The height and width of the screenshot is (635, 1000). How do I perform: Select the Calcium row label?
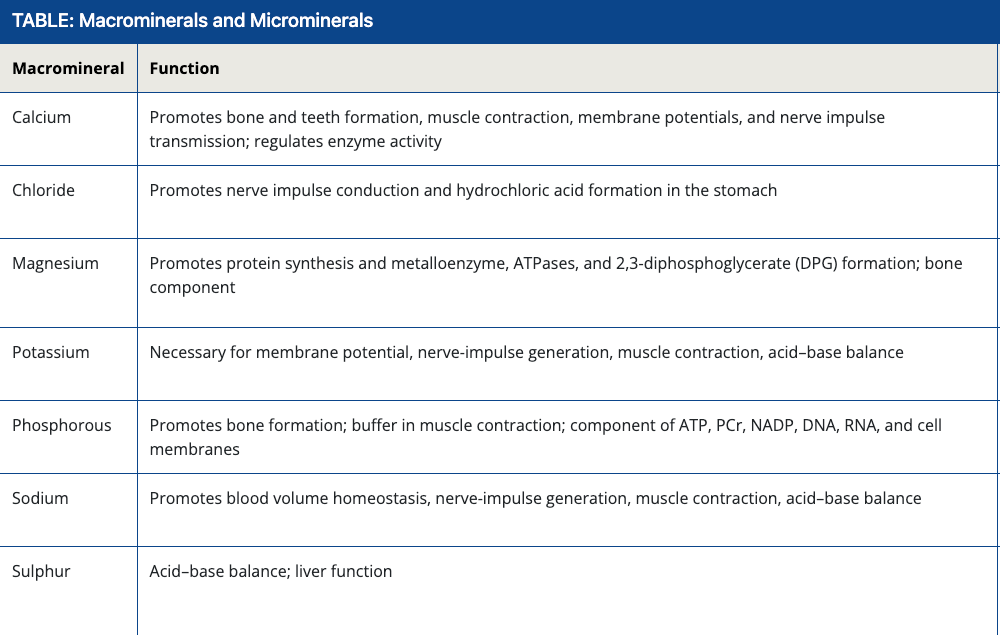click(42, 117)
